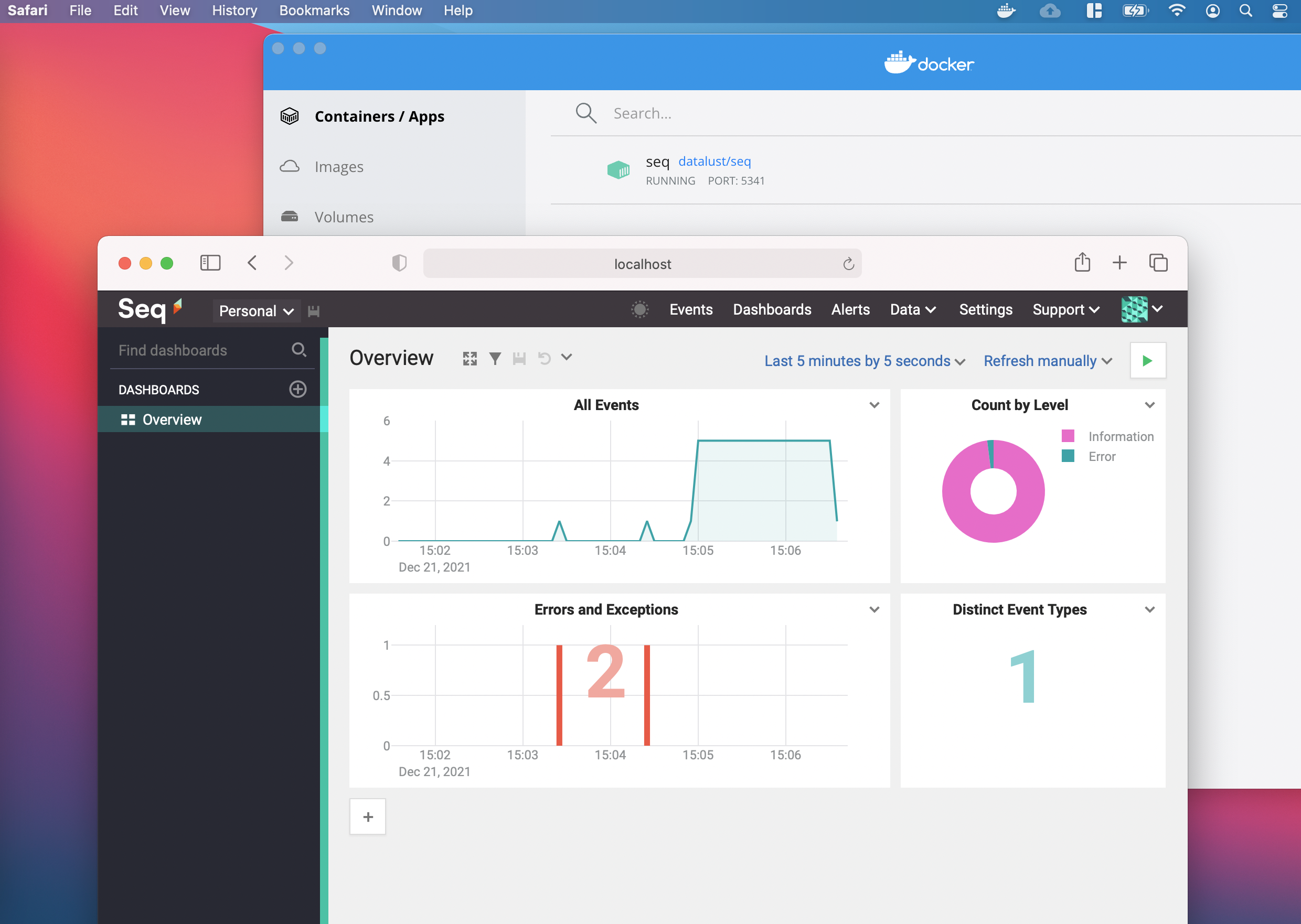Select Containers / Apps in Docker sidebar

394,116
